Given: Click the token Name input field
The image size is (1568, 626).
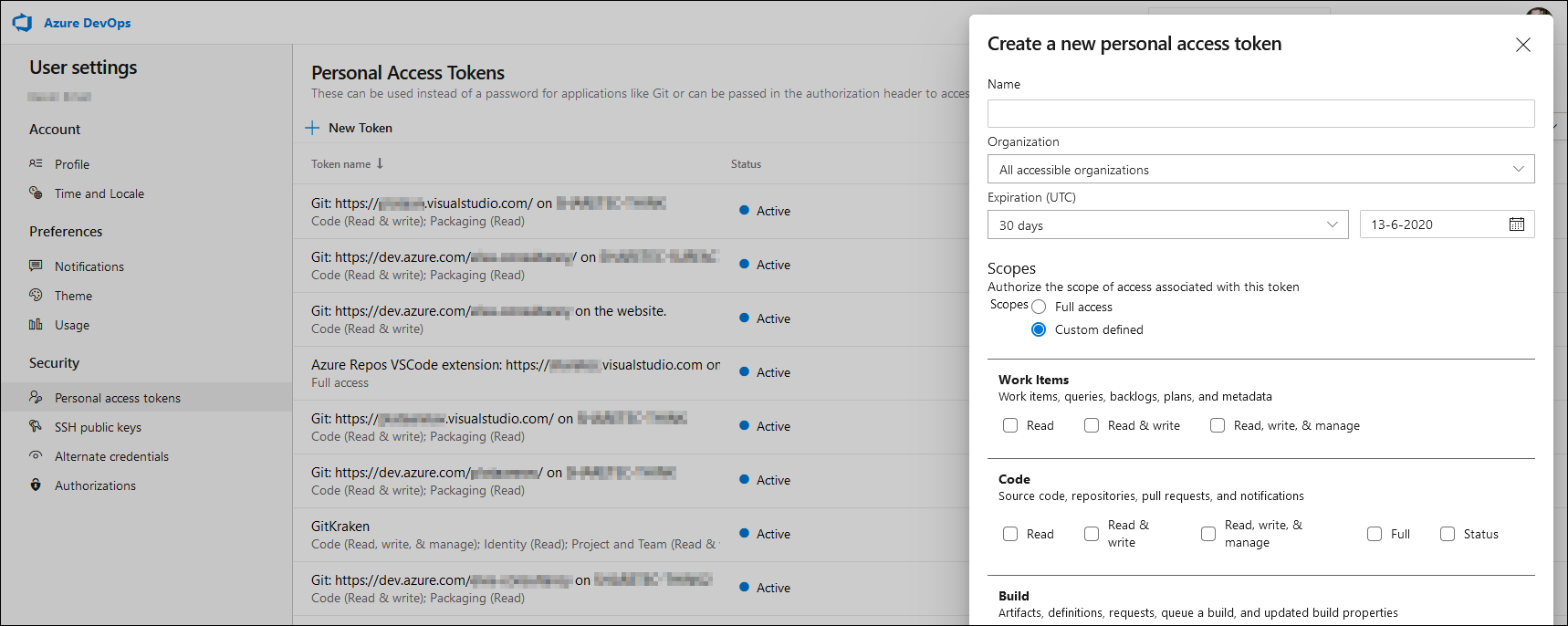Looking at the screenshot, I should pos(1260,114).
